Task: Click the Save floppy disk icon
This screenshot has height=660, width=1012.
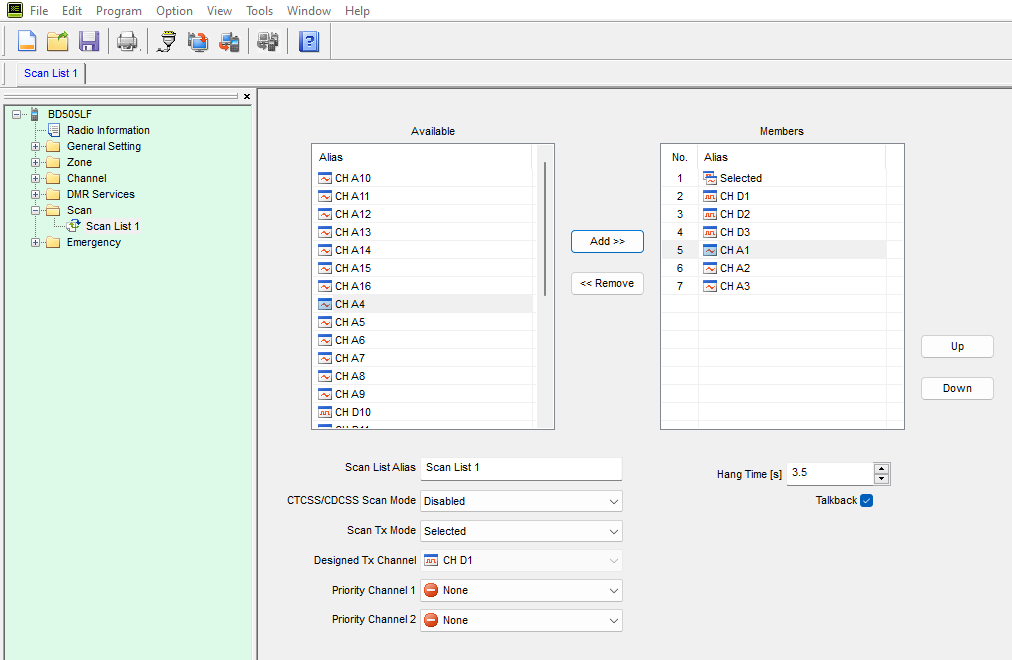Action: pyautogui.click(x=89, y=41)
